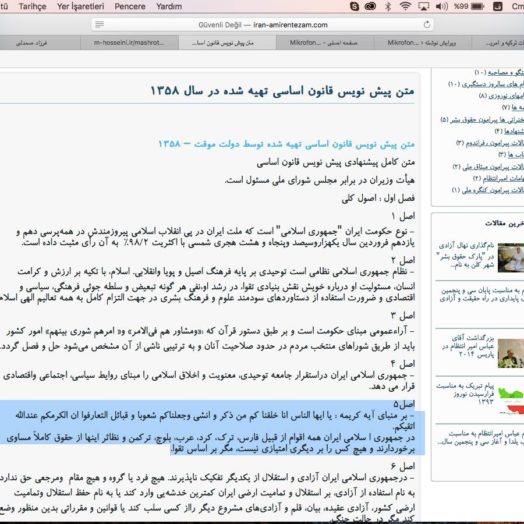The width and height of the screenshot is (524, 524).
Task: Click the heading اصل ۶
Action: tap(403, 466)
